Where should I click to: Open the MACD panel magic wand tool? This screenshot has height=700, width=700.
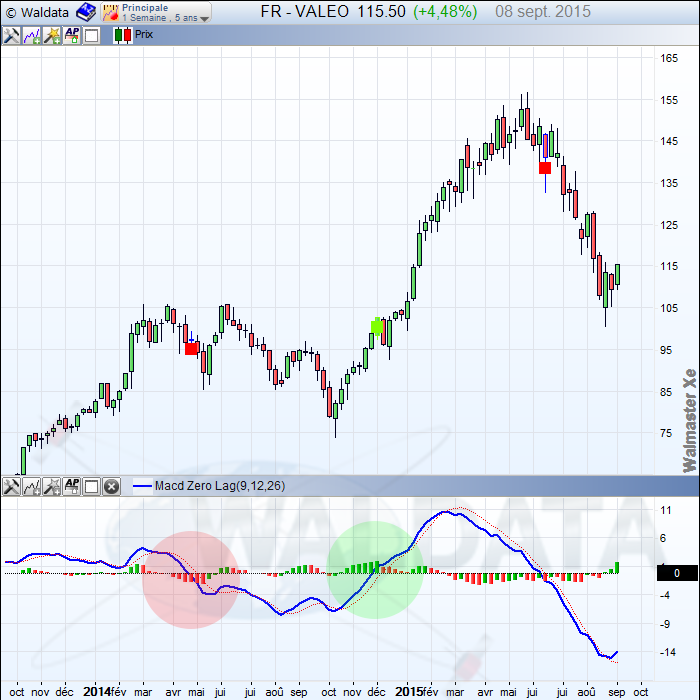[52, 486]
